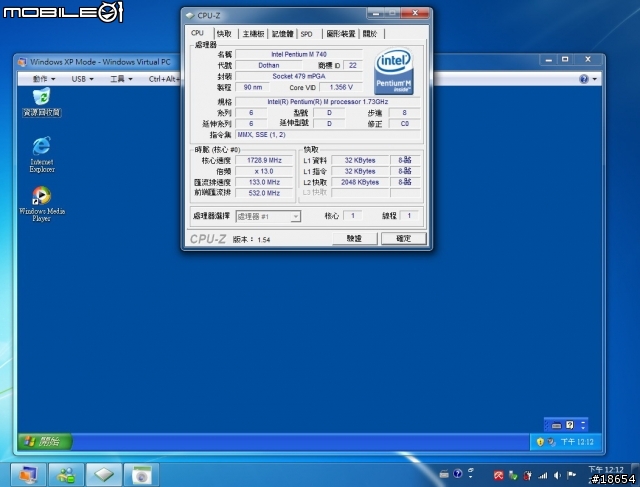The image size is (640, 487).
Task: Open volume speaker tray icon
Action: (557, 475)
